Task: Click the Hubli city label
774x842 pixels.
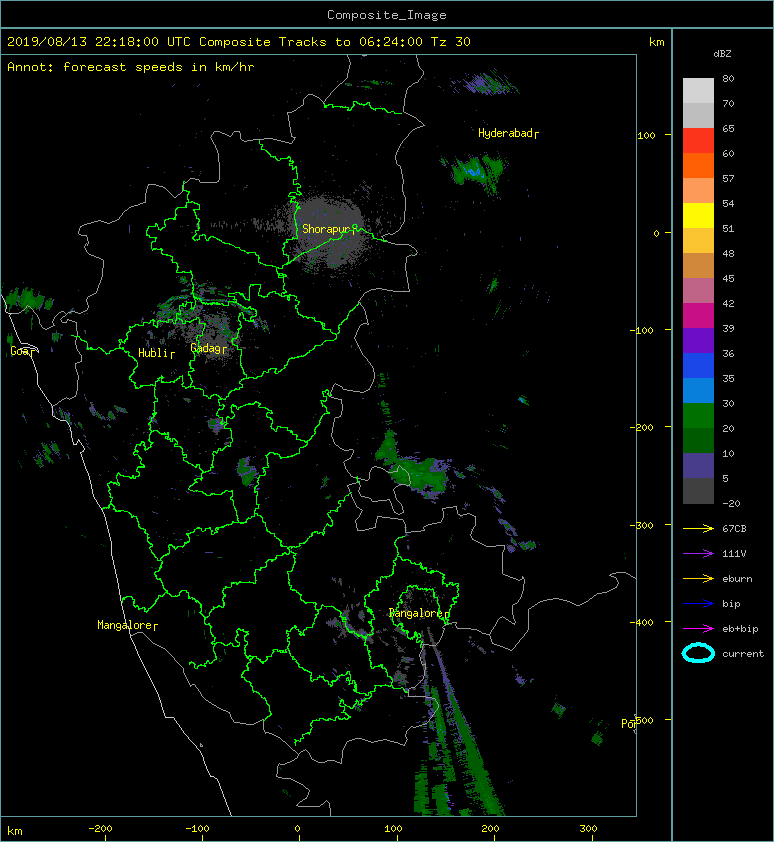Action: [156, 353]
